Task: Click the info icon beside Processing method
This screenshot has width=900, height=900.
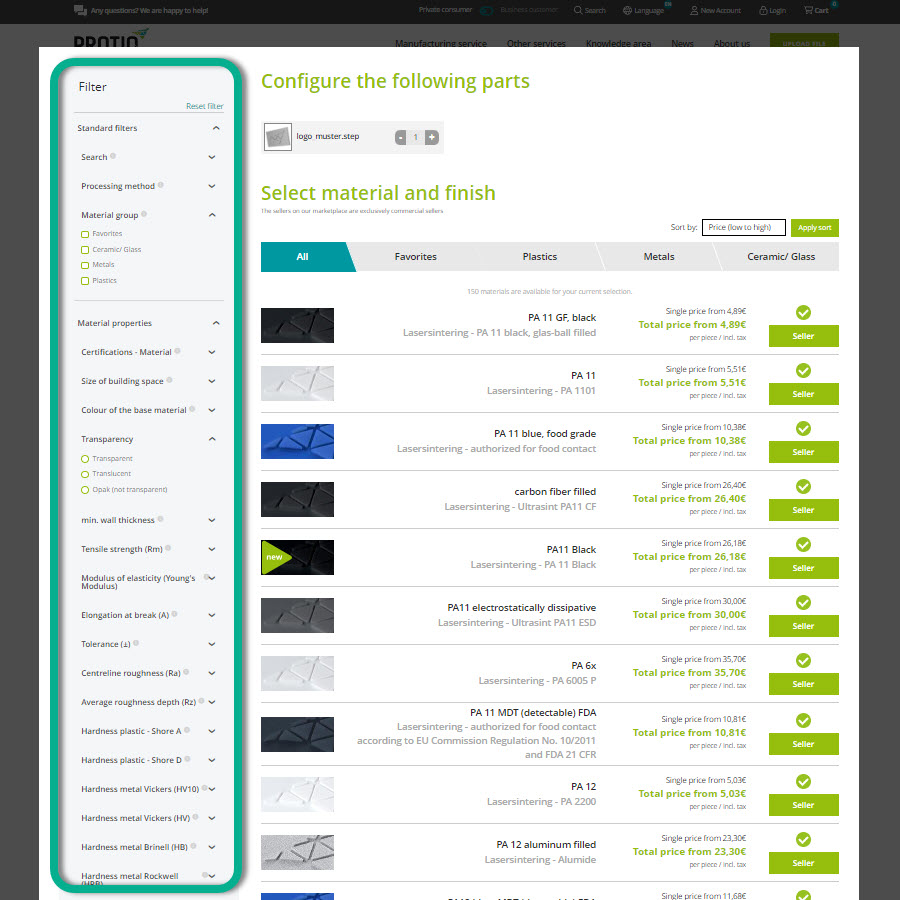Action: [161, 185]
